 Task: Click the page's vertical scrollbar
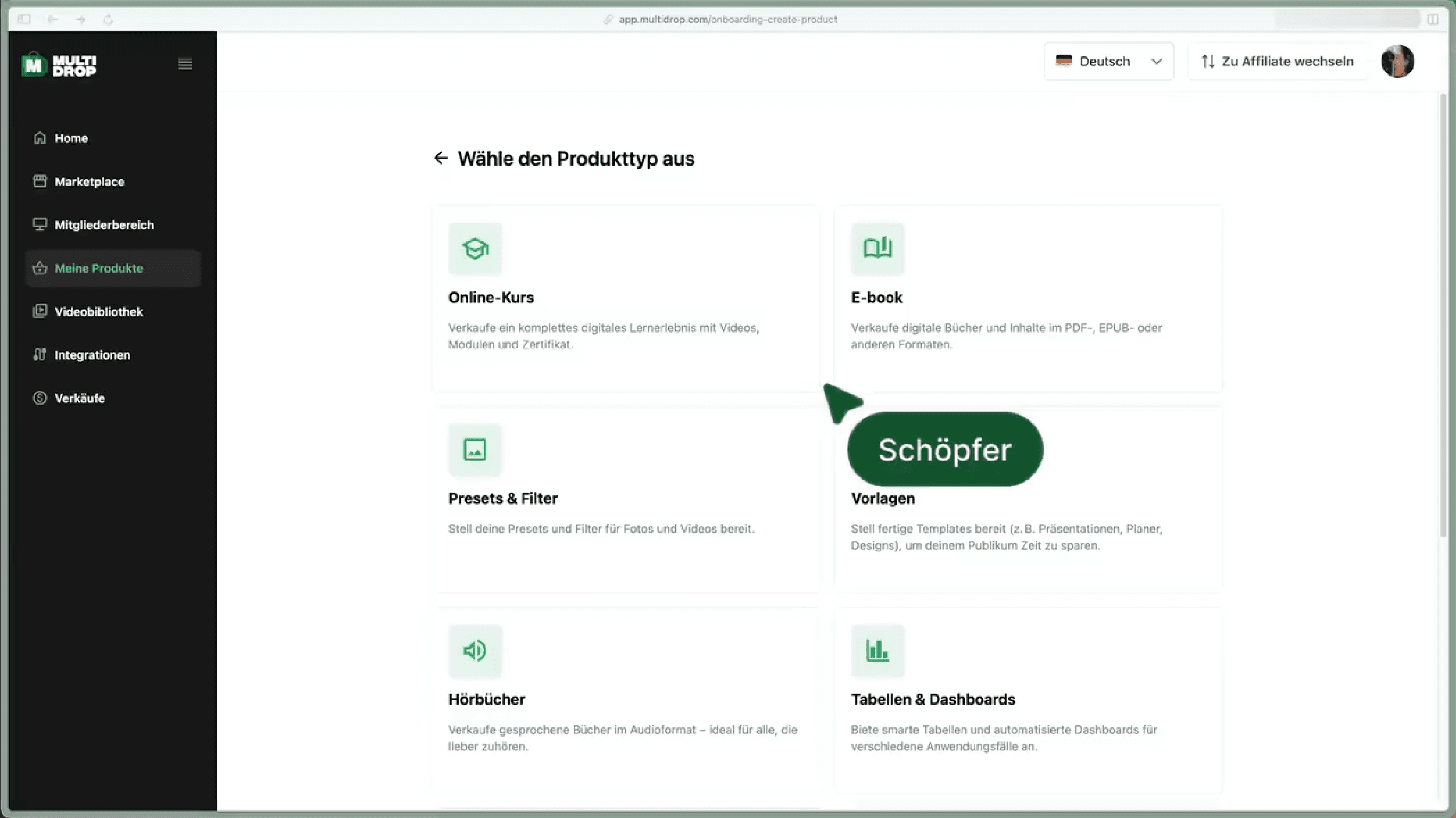[1443, 313]
